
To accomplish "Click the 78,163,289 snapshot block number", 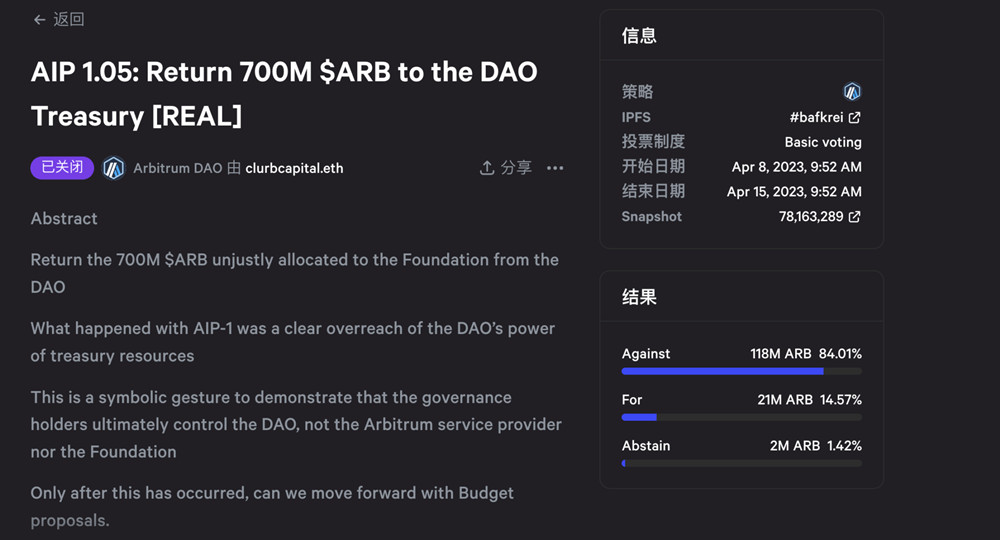I will (x=811, y=217).
